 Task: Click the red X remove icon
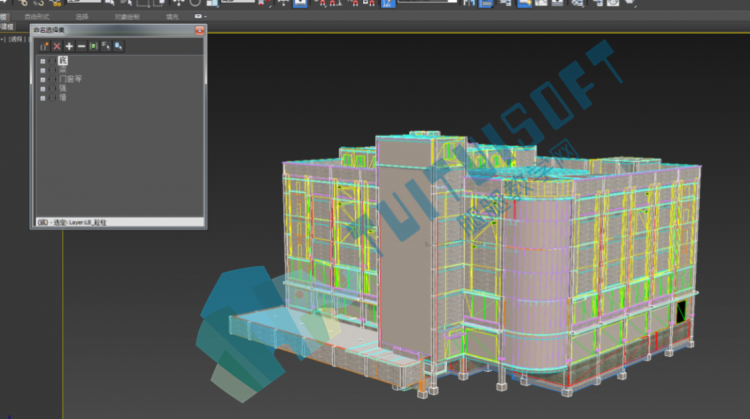pyautogui.click(x=57, y=46)
